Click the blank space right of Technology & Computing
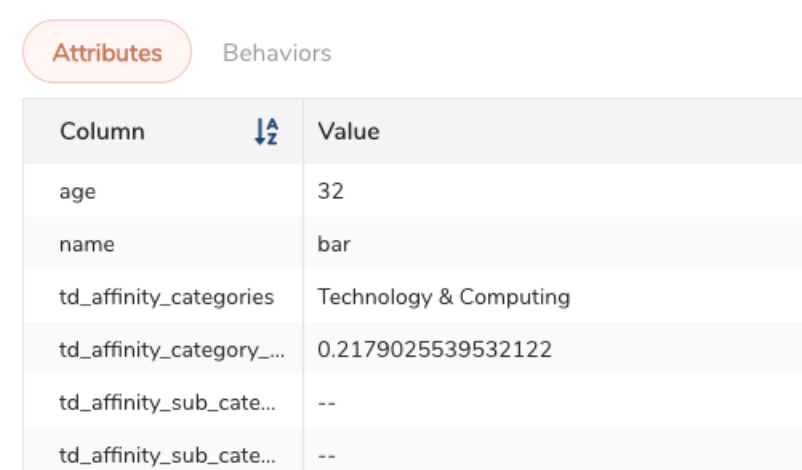This screenshot has height=470, width=802. (x=680, y=297)
